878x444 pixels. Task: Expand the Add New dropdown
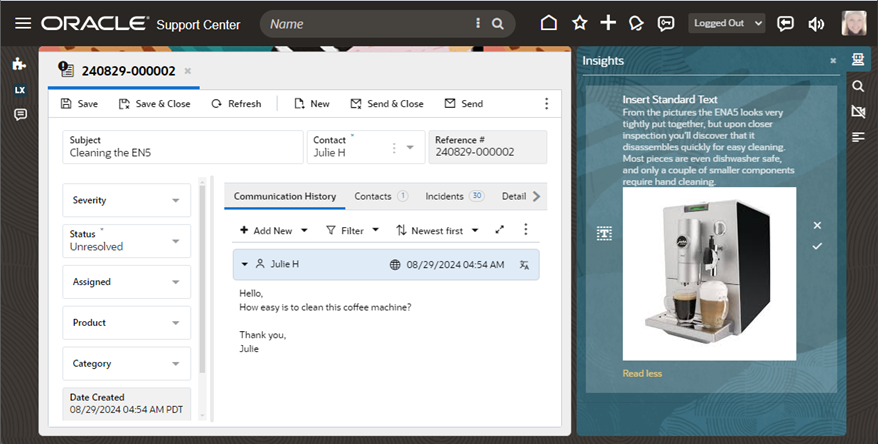(304, 230)
